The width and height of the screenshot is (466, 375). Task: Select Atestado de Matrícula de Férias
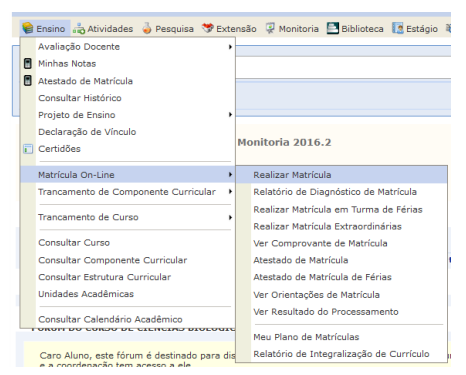341,277
